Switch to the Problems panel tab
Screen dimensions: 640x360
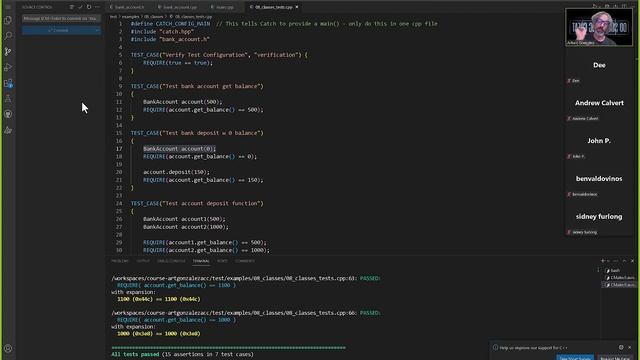tap(120, 261)
